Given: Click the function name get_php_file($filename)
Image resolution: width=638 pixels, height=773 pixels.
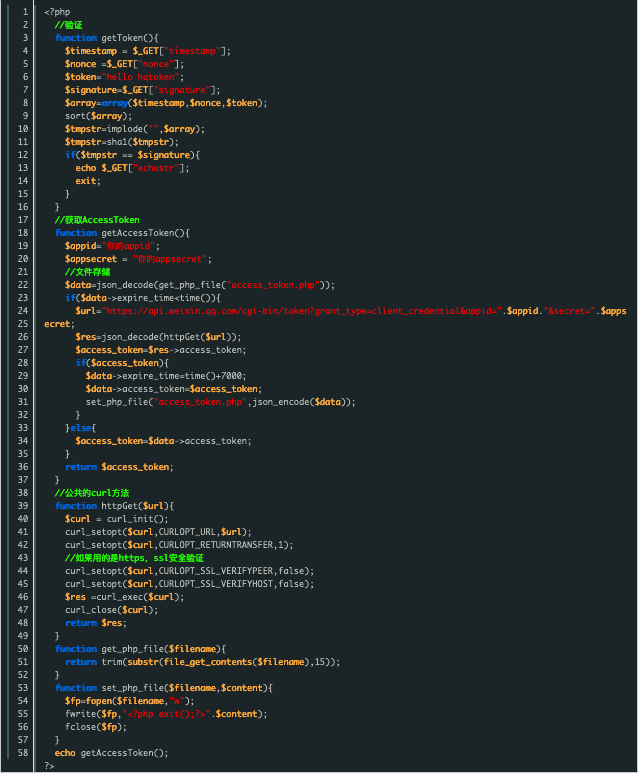Looking at the screenshot, I should (161, 649).
